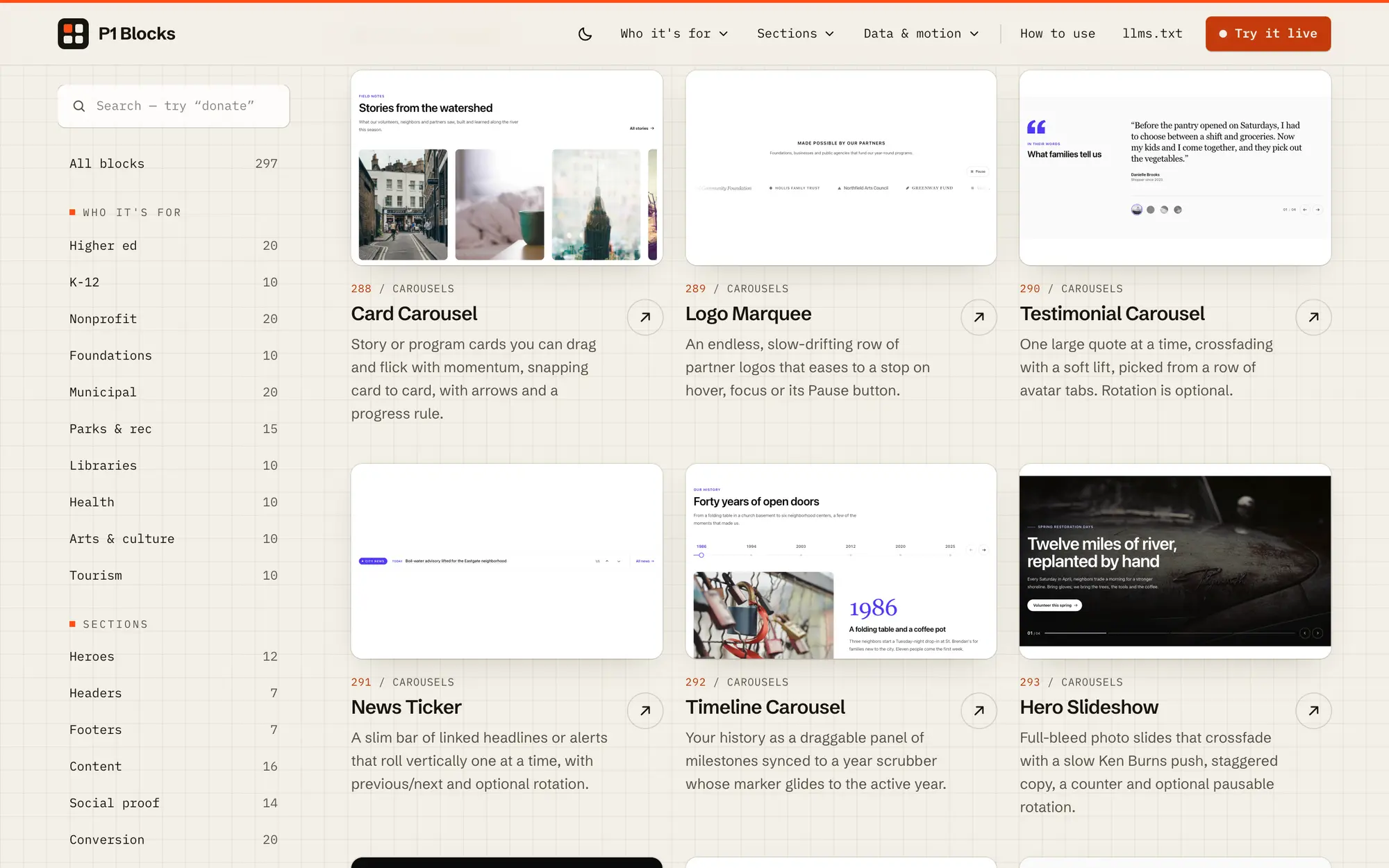The width and height of the screenshot is (1389, 868).
Task: Show the Footers section blocks
Action: tap(174, 730)
